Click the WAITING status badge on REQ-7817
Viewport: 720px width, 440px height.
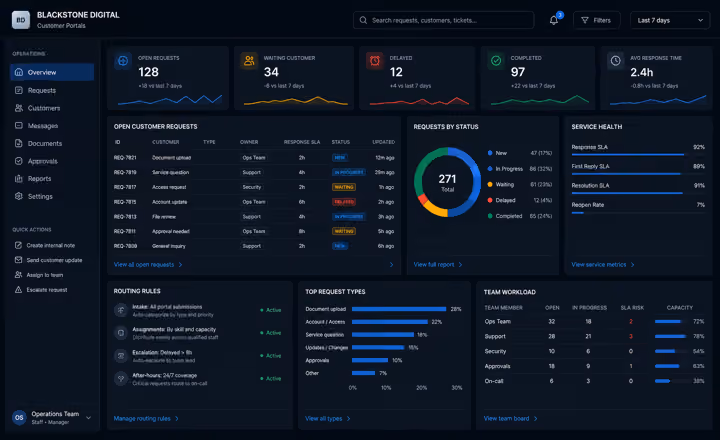click(343, 187)
